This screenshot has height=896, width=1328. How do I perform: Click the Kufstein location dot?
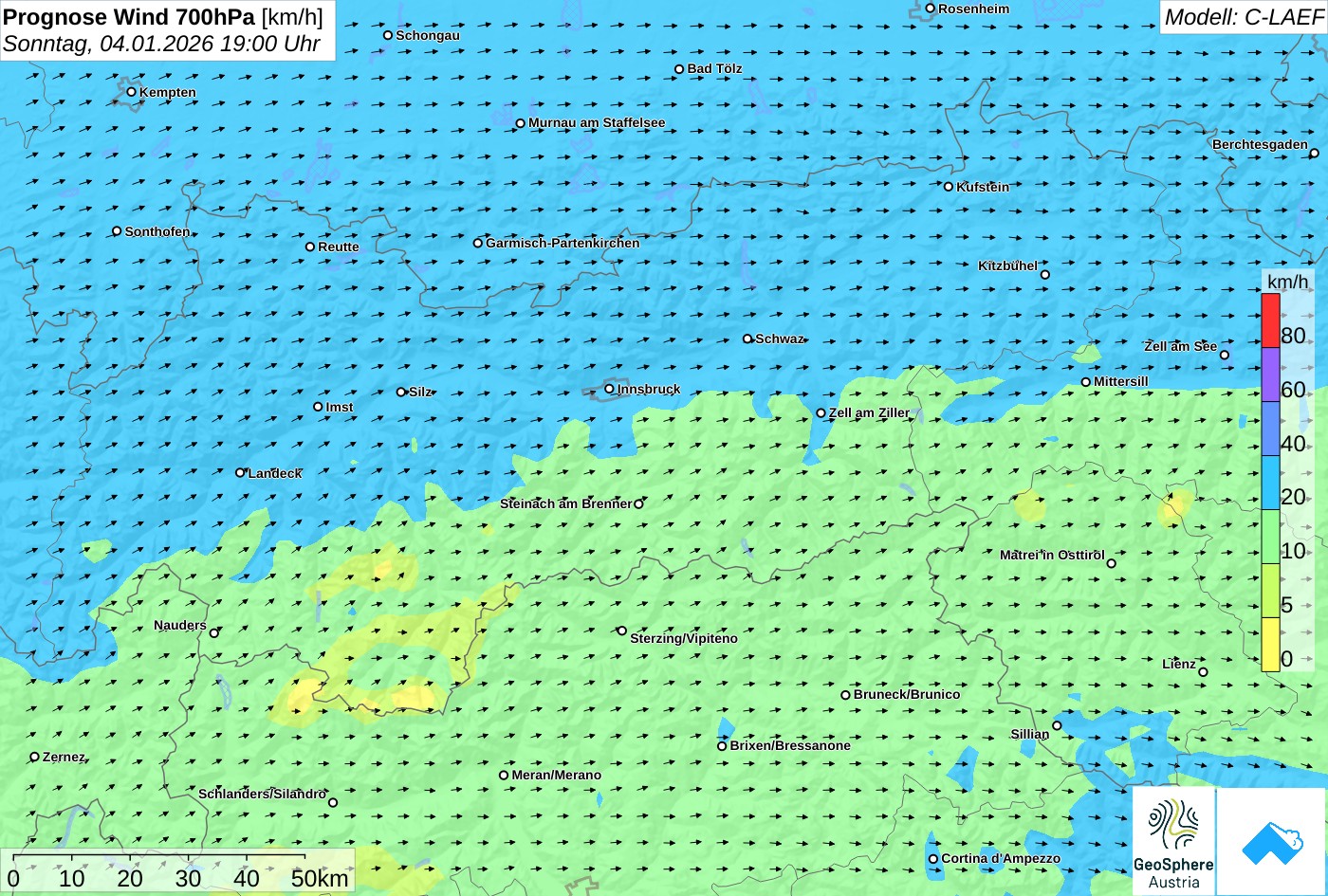(949, 187)
